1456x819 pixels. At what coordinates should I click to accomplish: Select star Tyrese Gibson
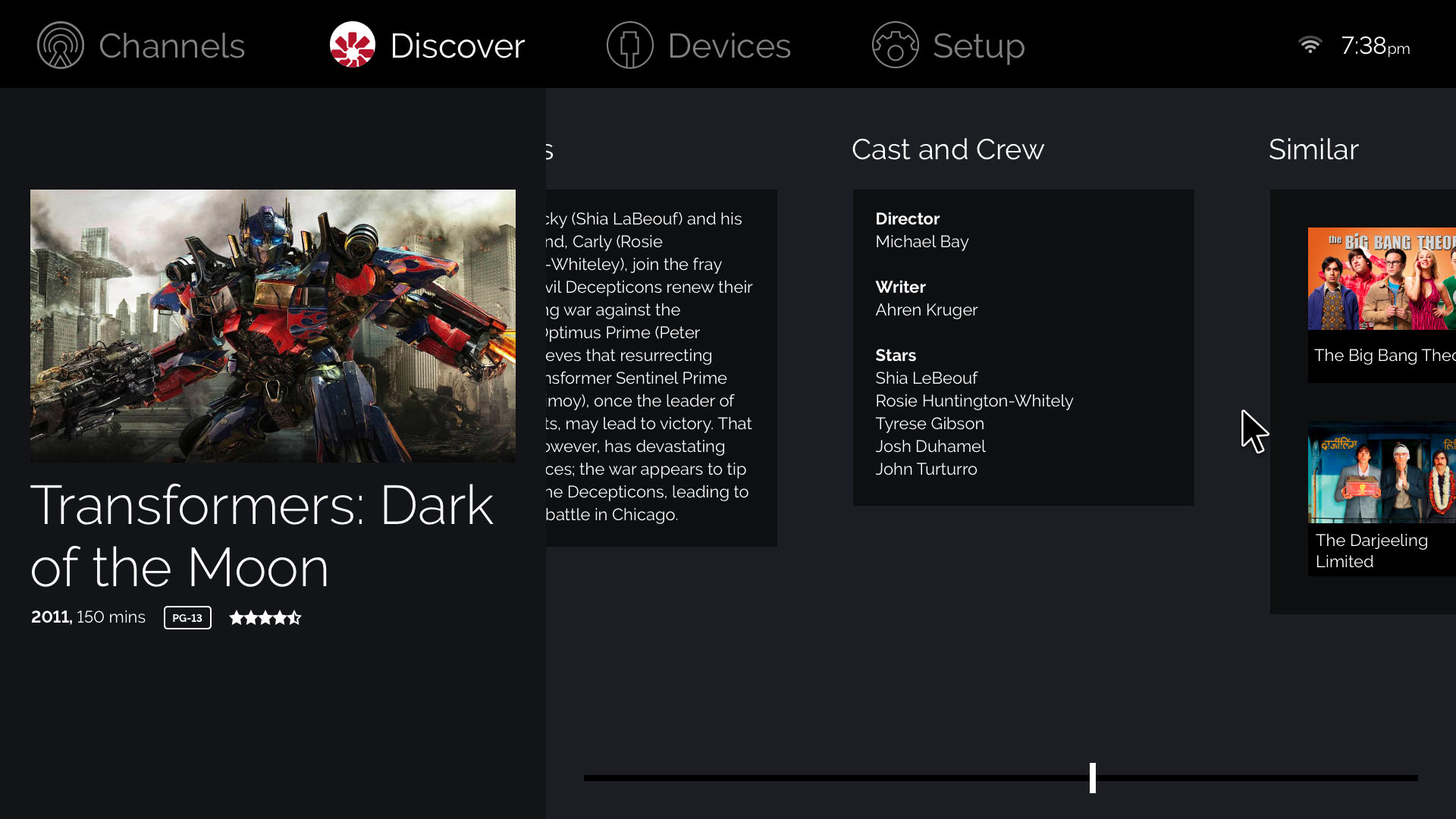click(x=930, y=424)
